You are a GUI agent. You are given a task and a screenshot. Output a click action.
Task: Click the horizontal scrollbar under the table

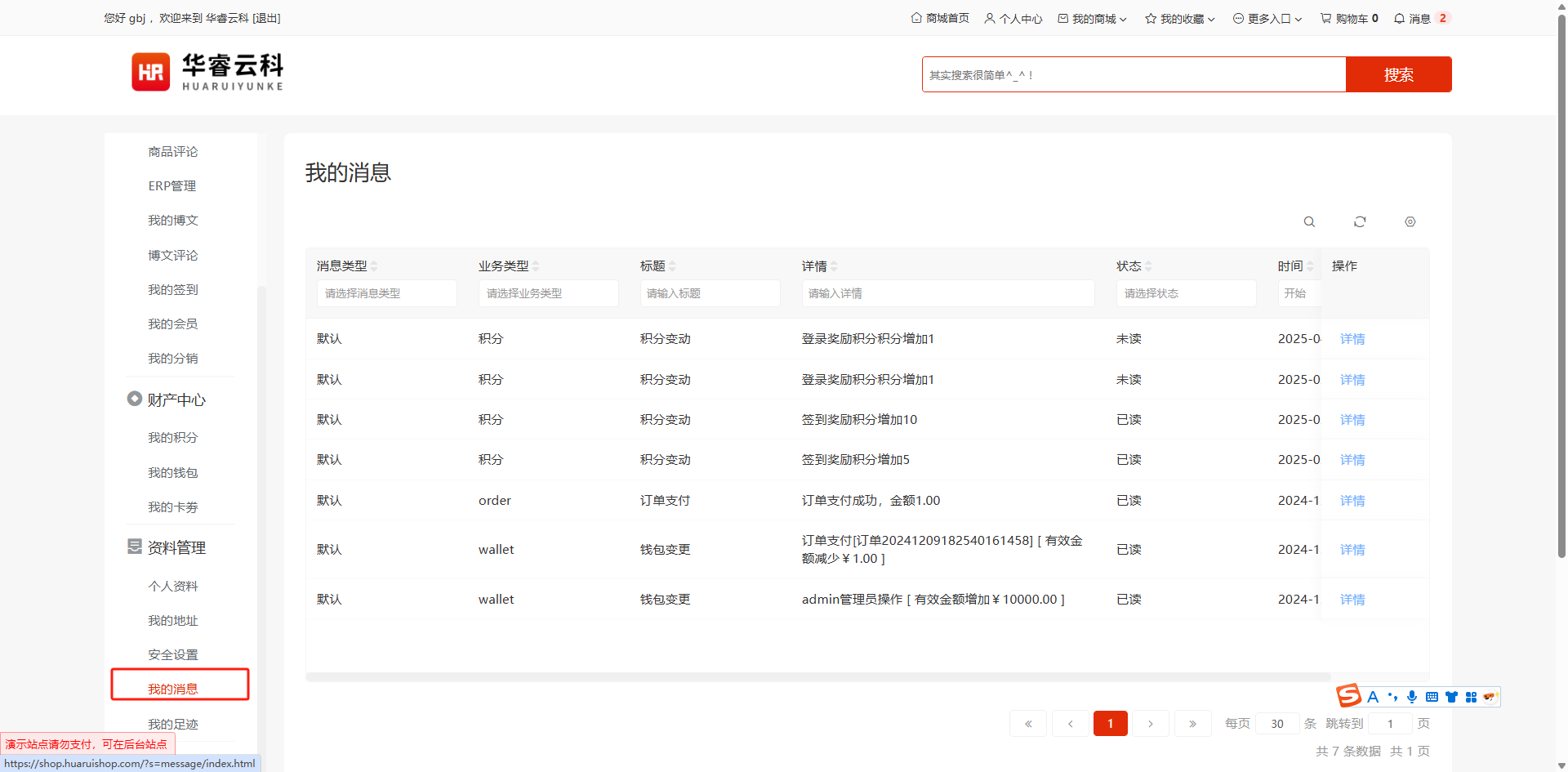pyautogui.click(x=818, y=677)
